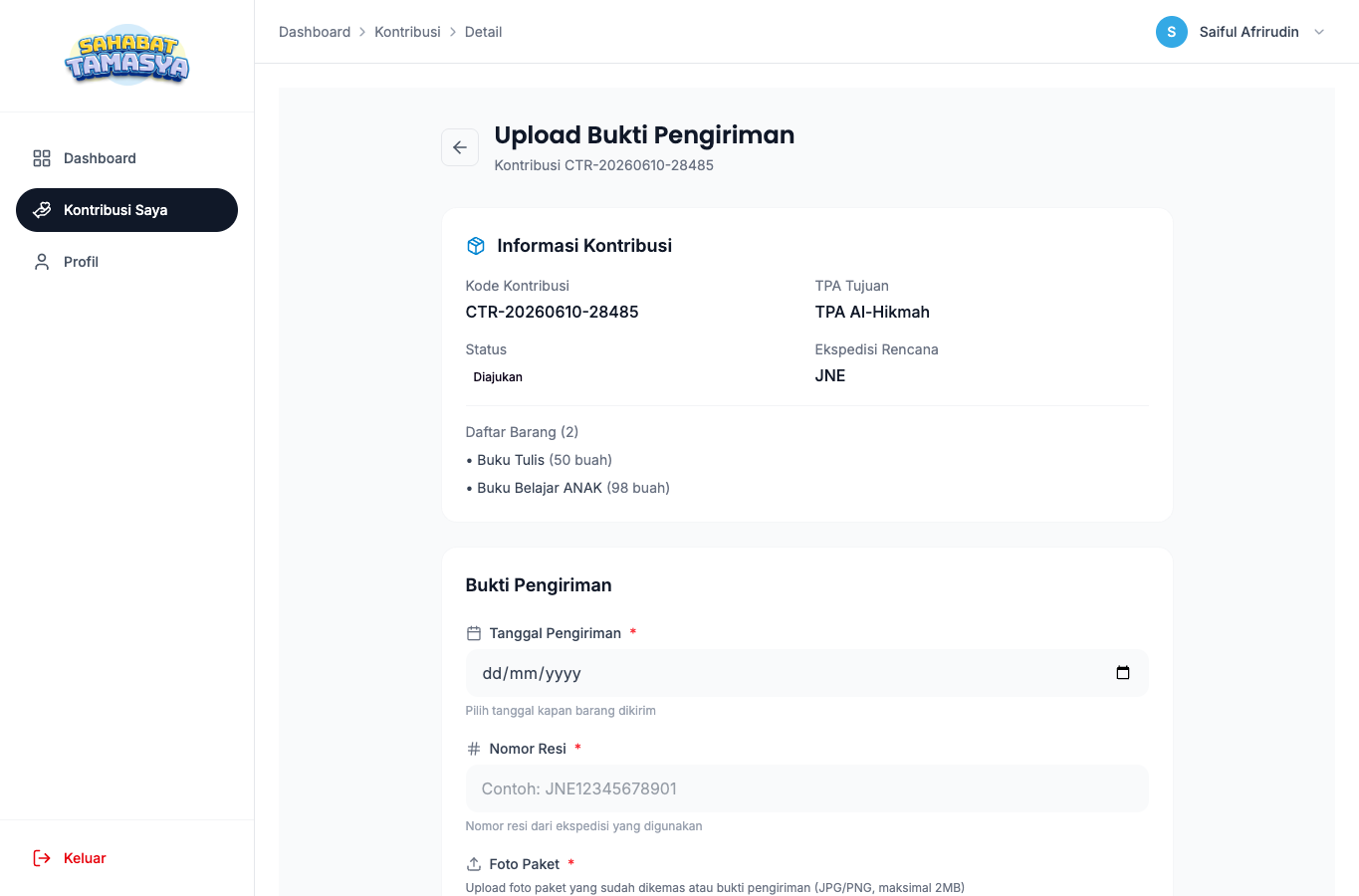Screen dimensions: 1359x896
Task: Click the Foto Paket label
Action: coord(525,864)
